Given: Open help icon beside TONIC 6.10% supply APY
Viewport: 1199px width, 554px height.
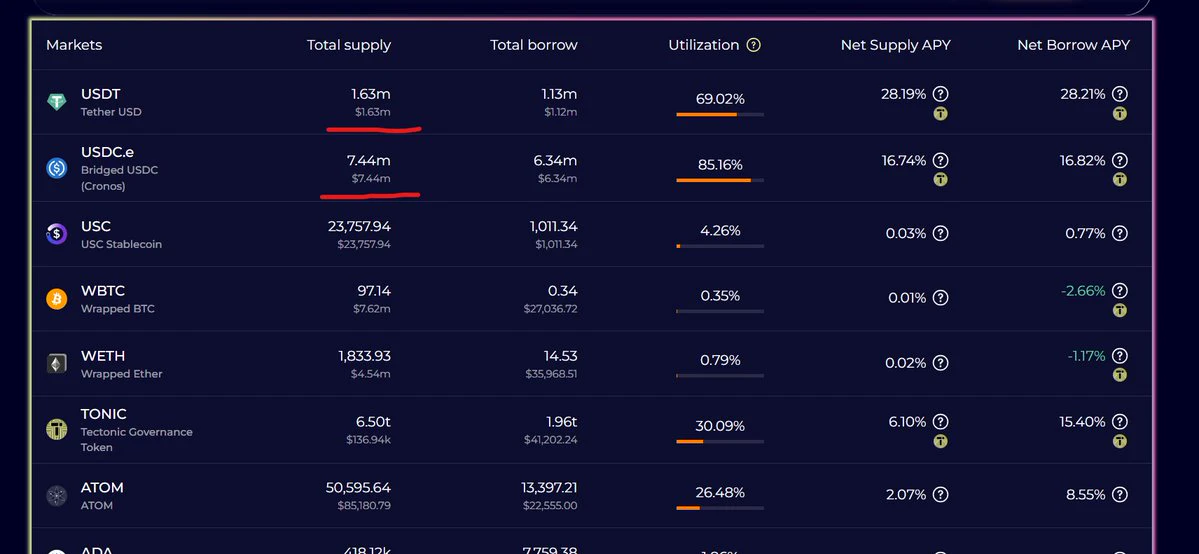Looking at the screenshot, I should click(941, 422).
